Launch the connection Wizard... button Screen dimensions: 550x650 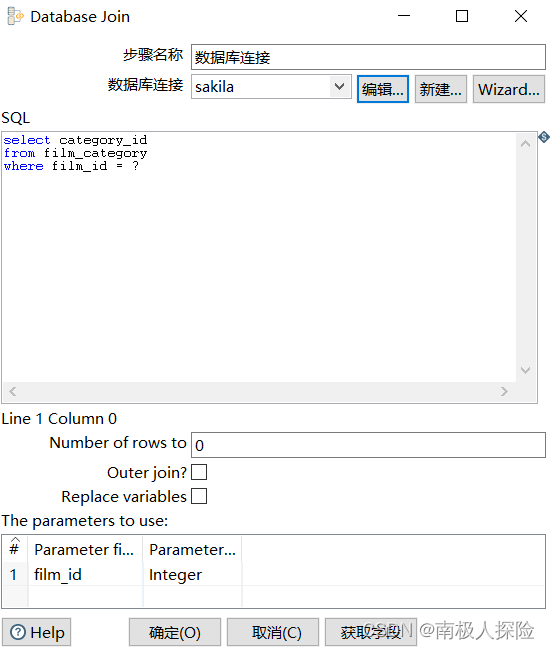(509, 89)
